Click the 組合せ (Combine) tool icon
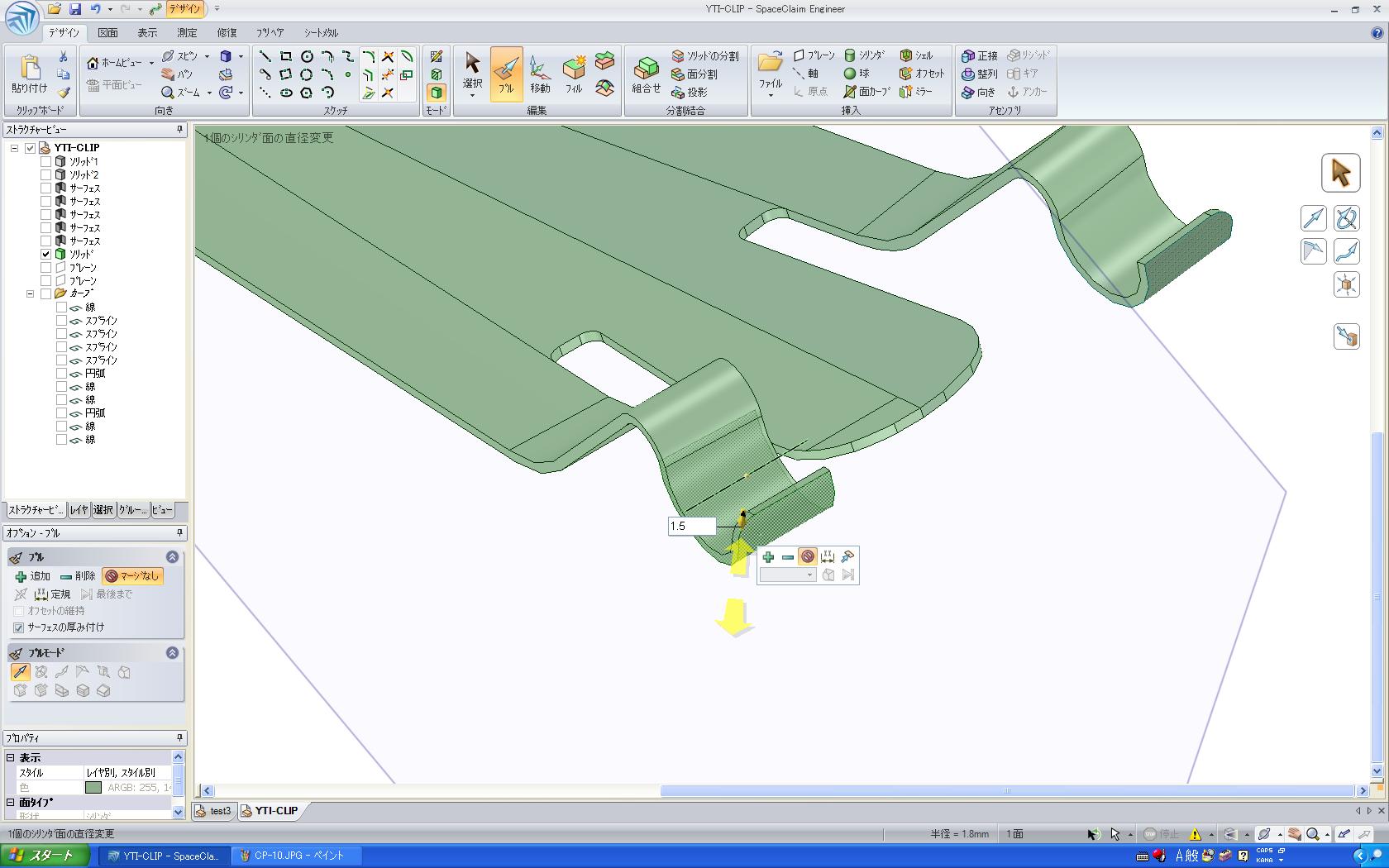 (x=646, y=73)
